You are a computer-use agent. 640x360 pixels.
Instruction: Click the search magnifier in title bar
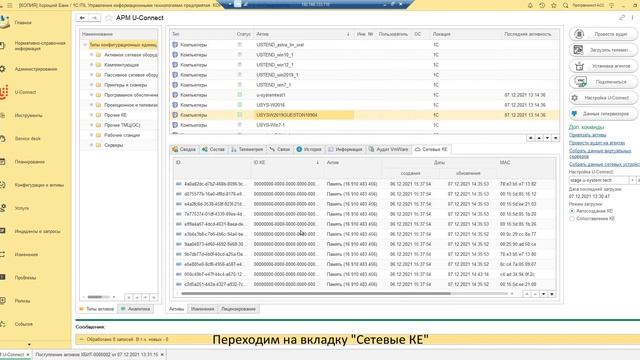point(565,5)
